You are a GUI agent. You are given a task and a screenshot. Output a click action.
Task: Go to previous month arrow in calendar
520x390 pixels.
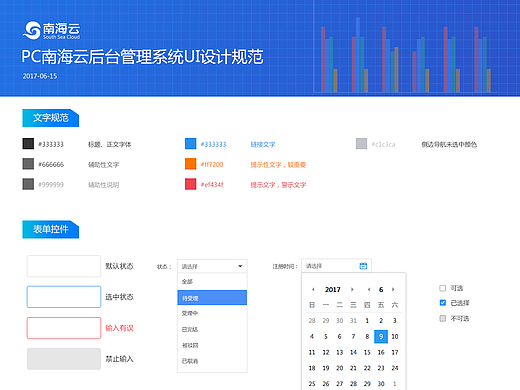(x=369, y=289)
